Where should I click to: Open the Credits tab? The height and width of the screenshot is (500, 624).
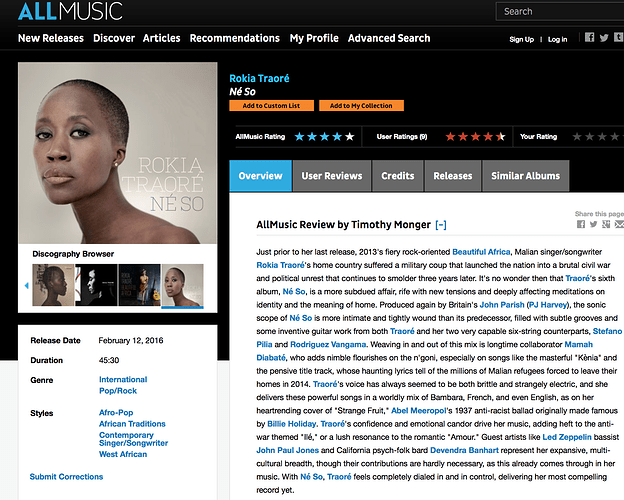click(x=398, y=176)
